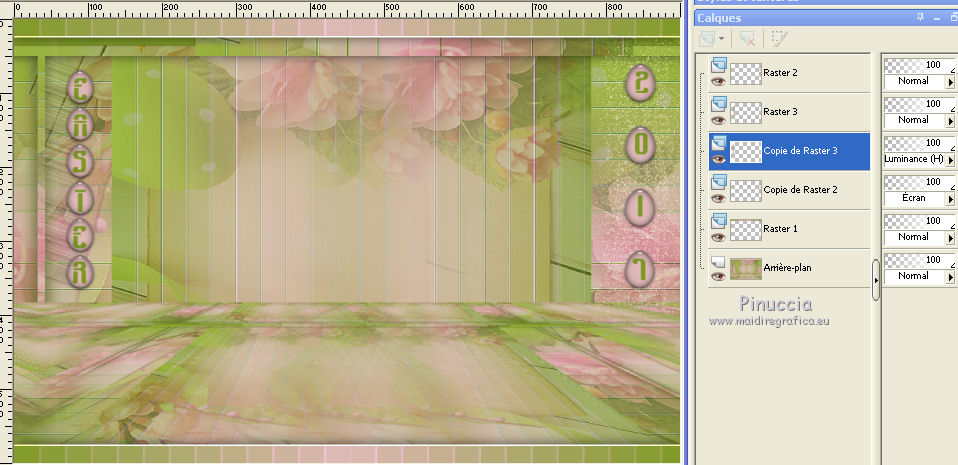Open the blend mode dropdown for Raster 3
The image size is (958, 465).
(x=950, y=121)
